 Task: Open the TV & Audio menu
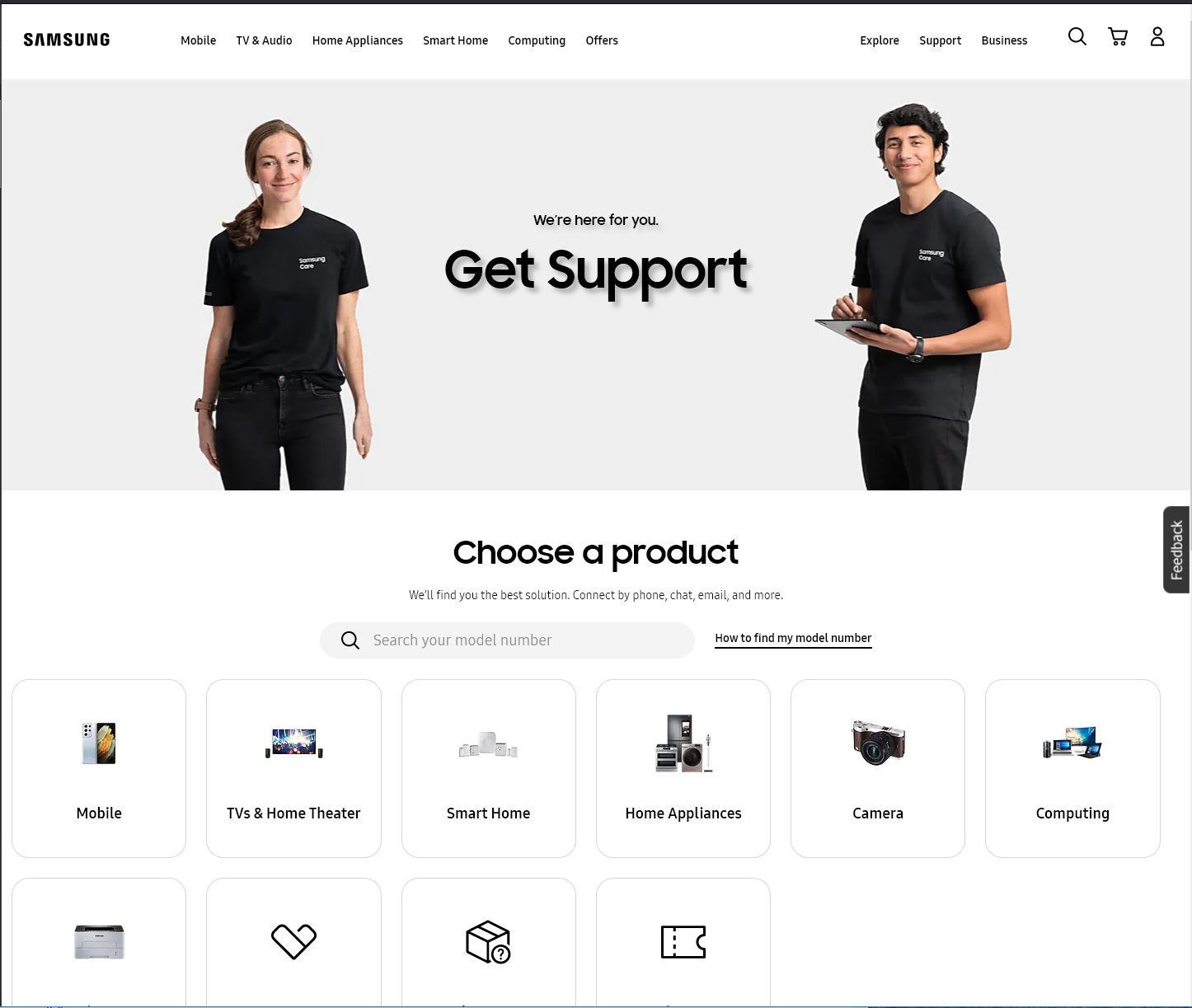coord(264,40)
